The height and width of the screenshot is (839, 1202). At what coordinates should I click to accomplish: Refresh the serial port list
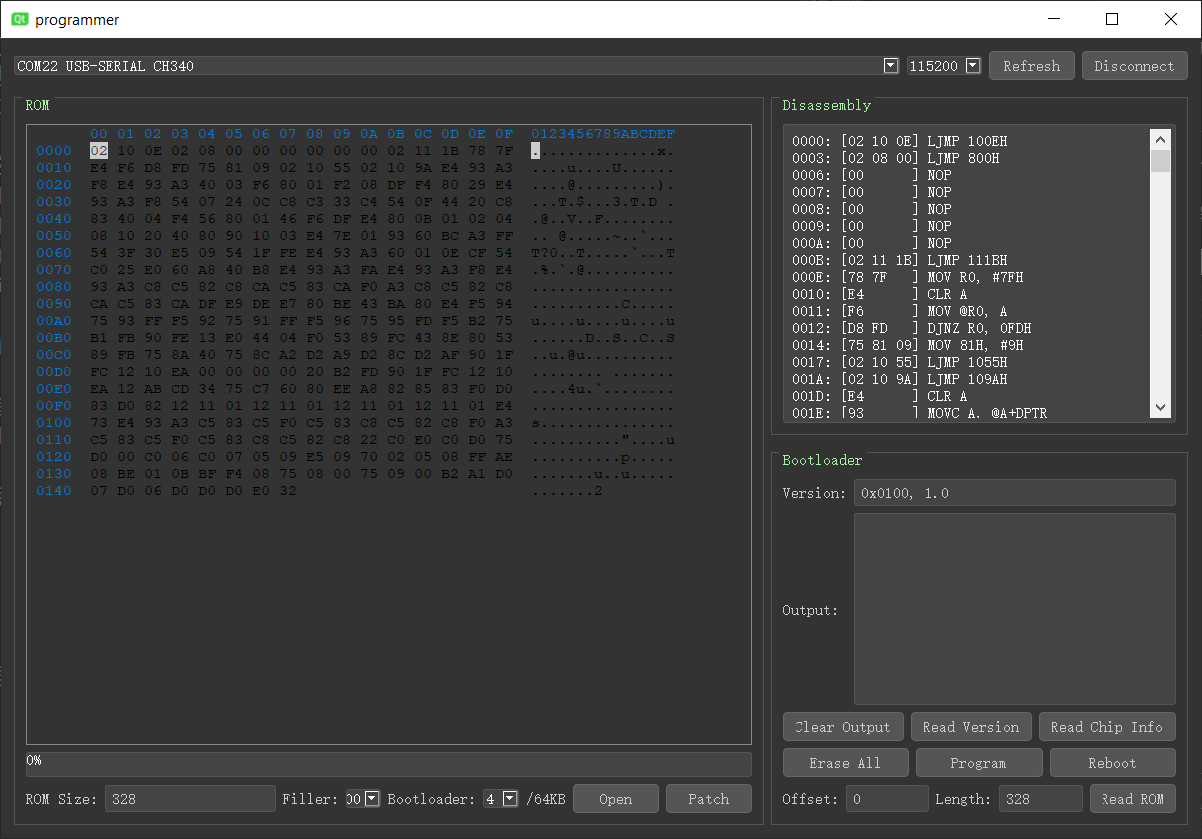click(1031, 66)
